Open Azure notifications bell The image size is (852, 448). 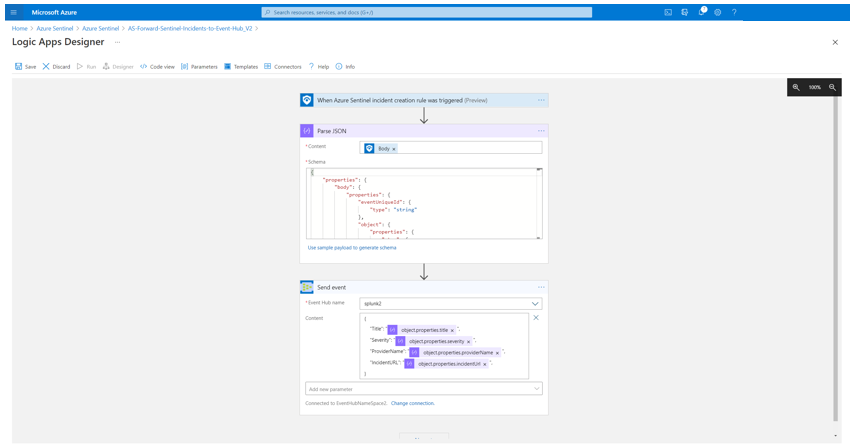701,12
